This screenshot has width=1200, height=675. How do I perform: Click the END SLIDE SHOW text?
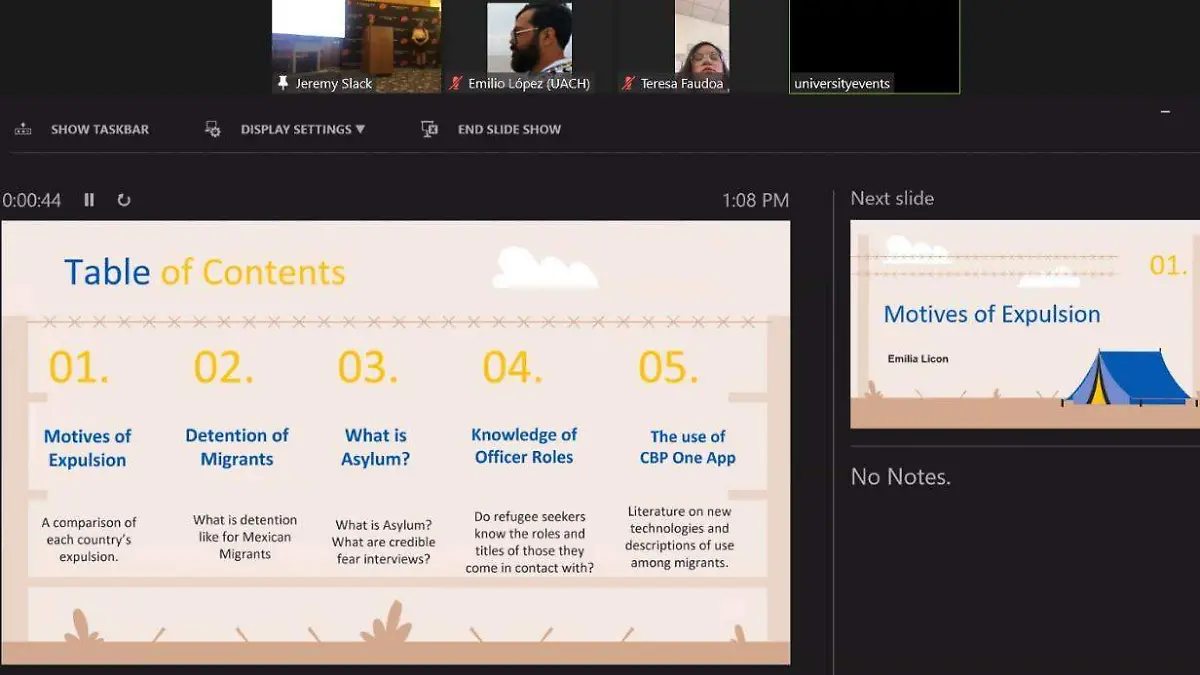pos(509,129)
